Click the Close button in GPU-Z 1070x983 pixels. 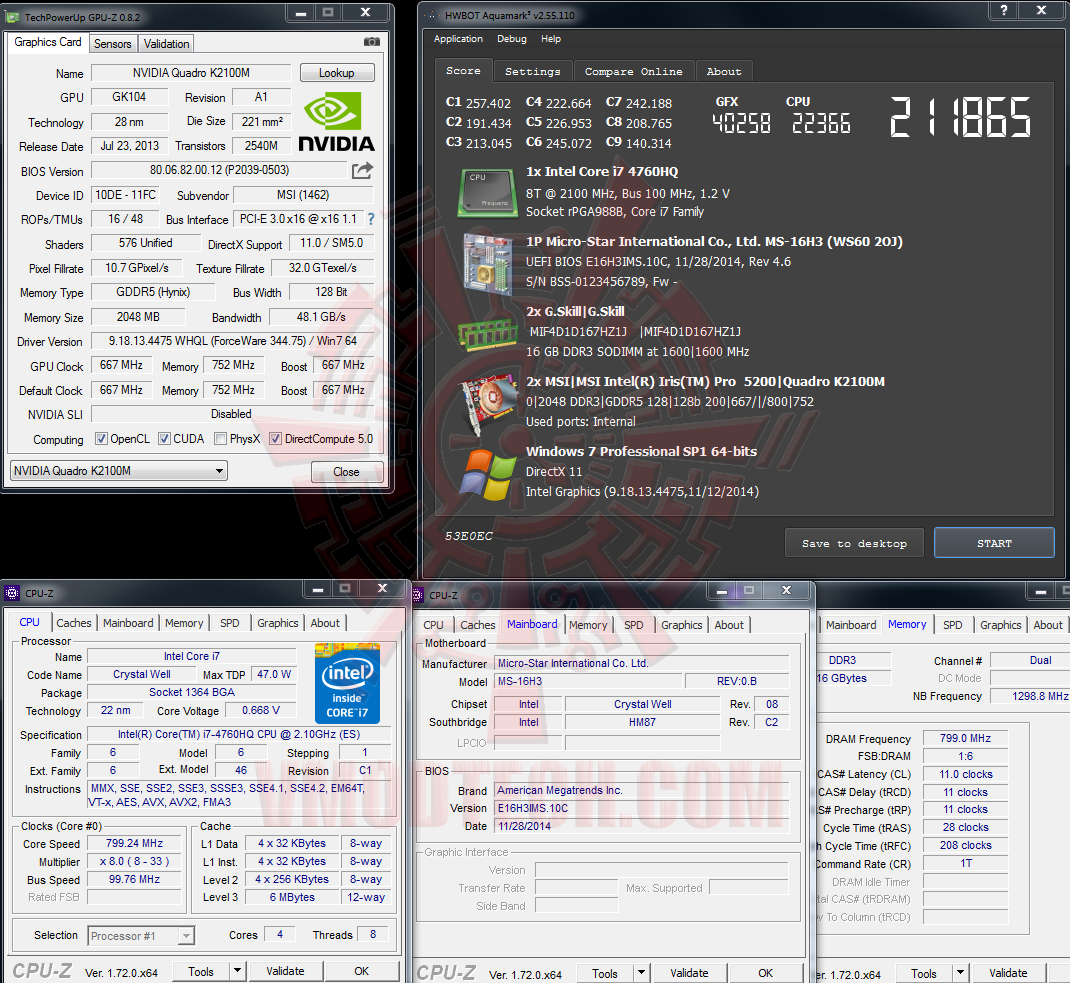[347, 471]
